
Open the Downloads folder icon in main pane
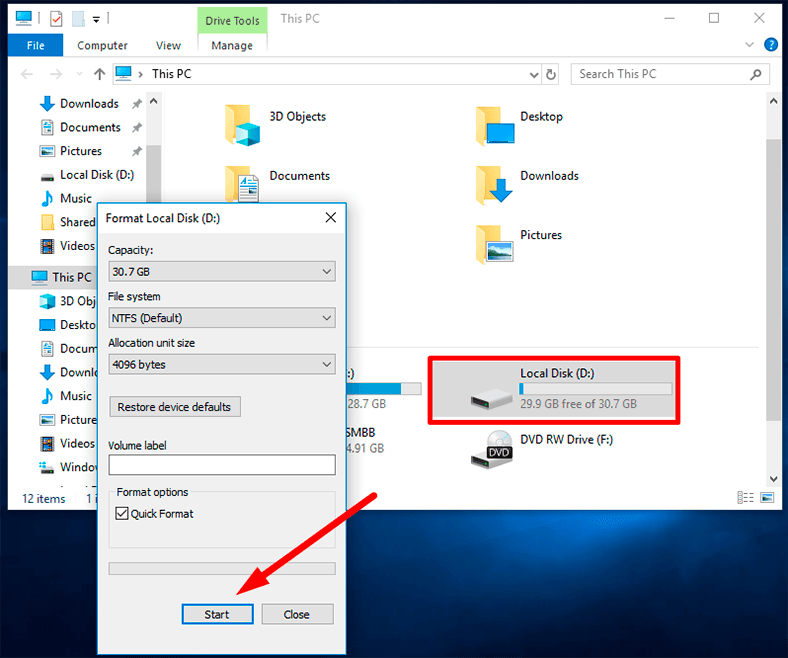click(x=494, y=185)
